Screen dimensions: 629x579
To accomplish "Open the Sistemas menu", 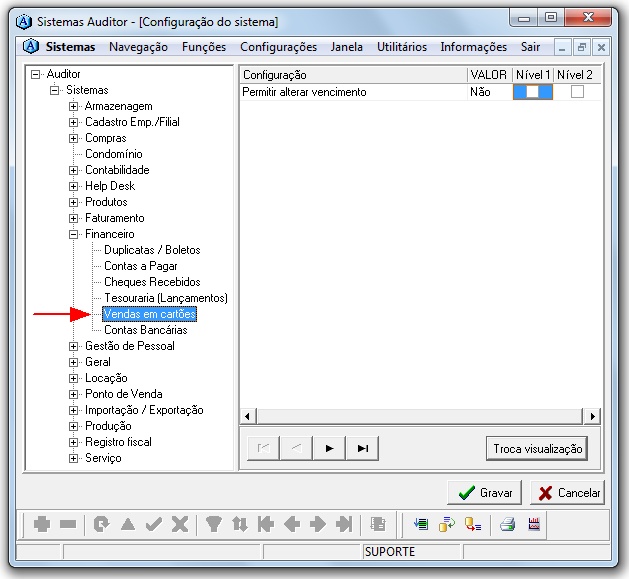I will pyautogui.click(x=70, y=47).
